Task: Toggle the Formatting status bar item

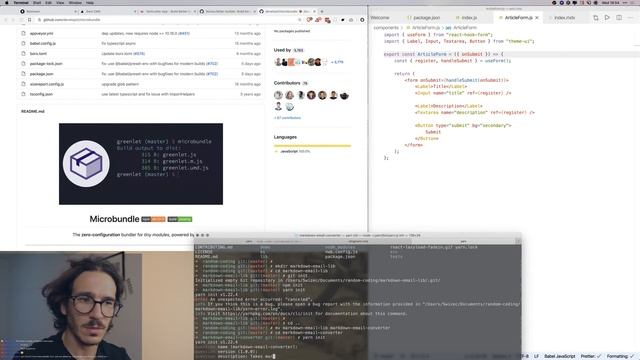Action: coord(620,356)
